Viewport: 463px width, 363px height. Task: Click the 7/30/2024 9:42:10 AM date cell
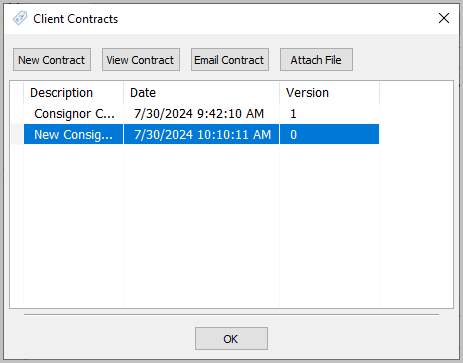pos(201,114)
